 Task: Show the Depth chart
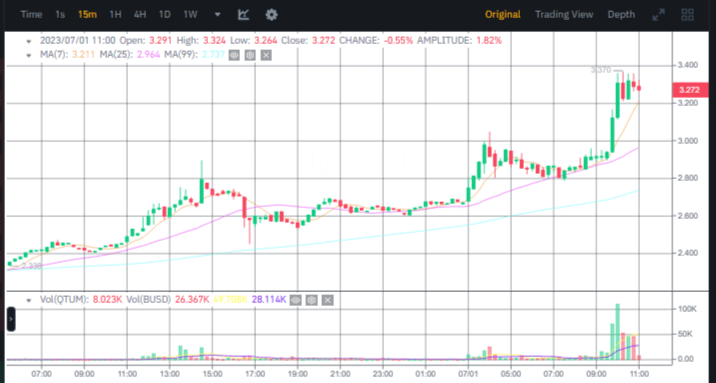pyautogui.click(x=621, y=15)
